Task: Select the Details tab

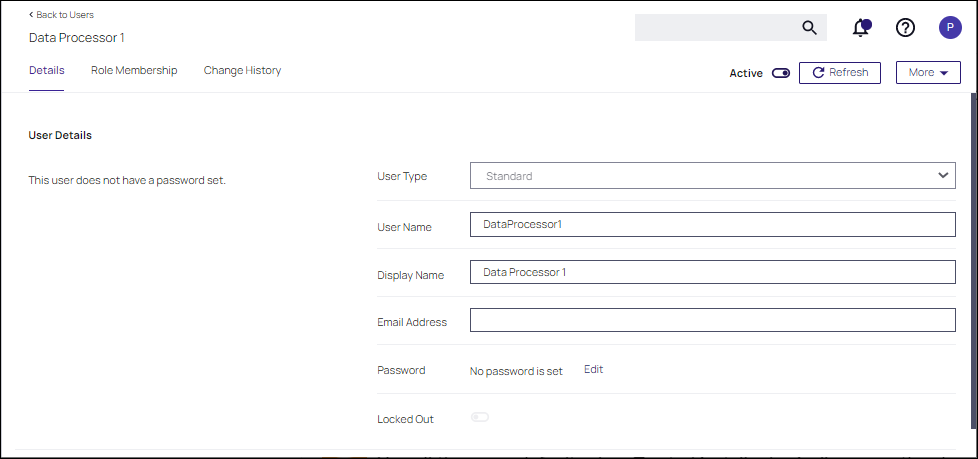Action: coord(46,71)
